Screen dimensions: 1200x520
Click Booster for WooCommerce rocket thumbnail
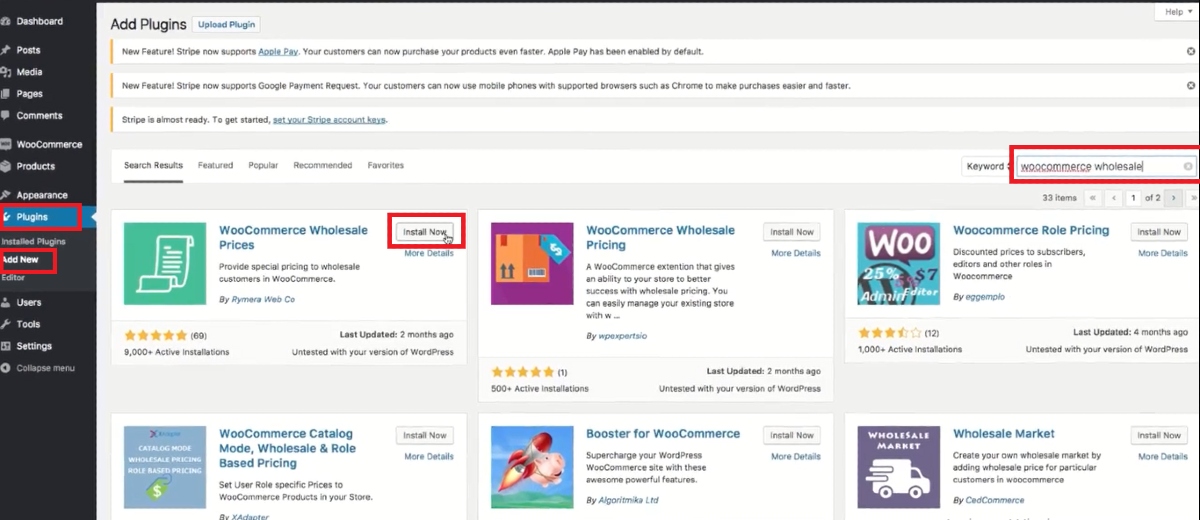tap(532, 467)
